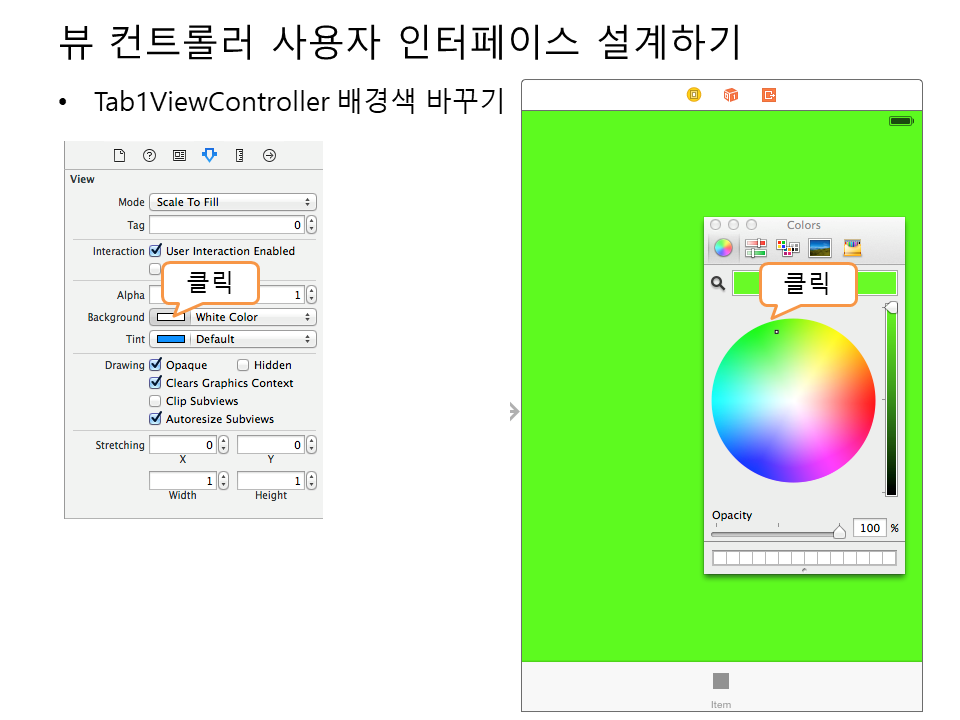The image size is (960, 720).
Task: Click the Exit icon in scene dock
Action: [x=768, y=95]
